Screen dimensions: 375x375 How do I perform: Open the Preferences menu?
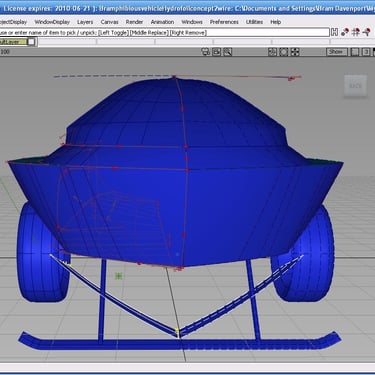pyautogui.click(x=224, y=22)
